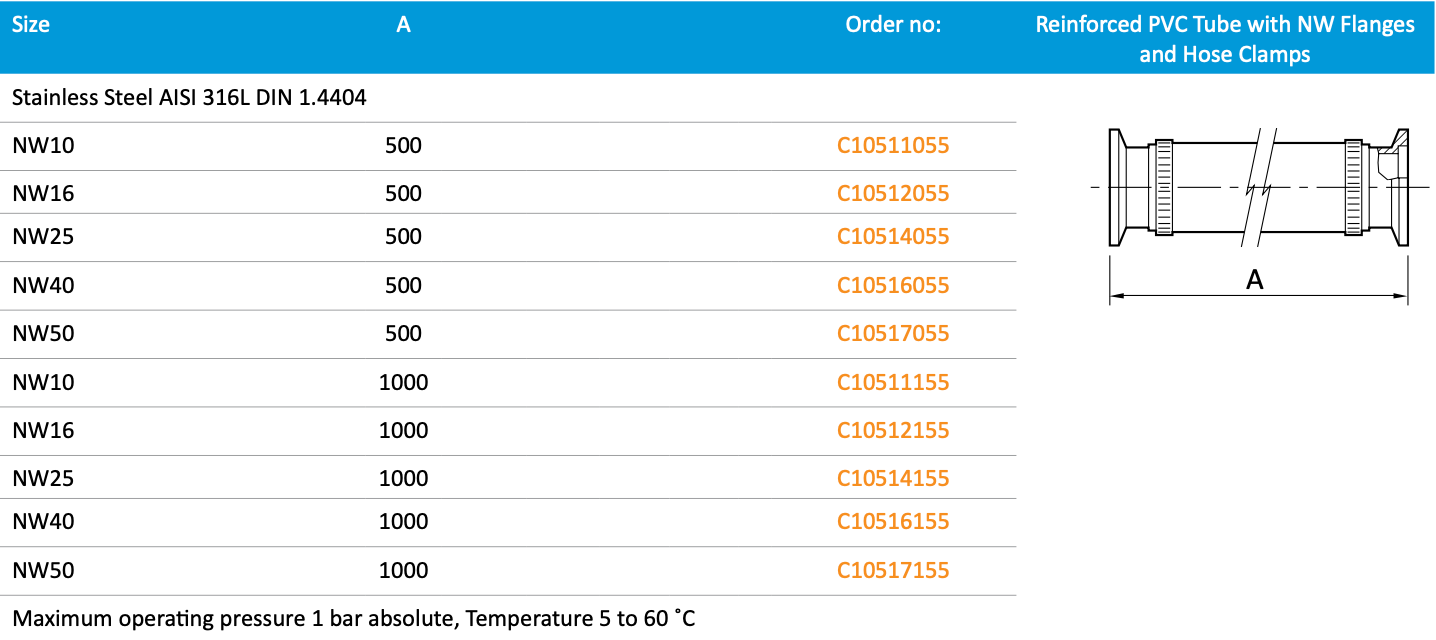Open order number C10511055 link
Viewport: 1436px width, 640px height.
coord(893,146)
